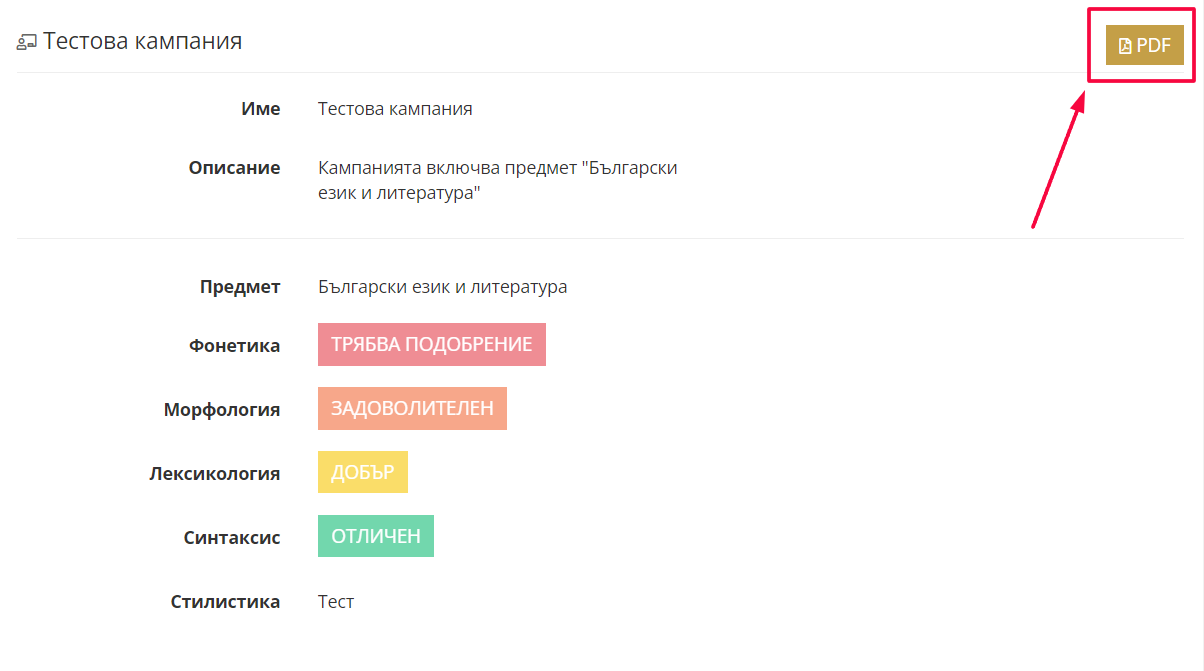Click the 'Описание' field label
This screenshot has height=671, width=1204.
click(234, 168)
